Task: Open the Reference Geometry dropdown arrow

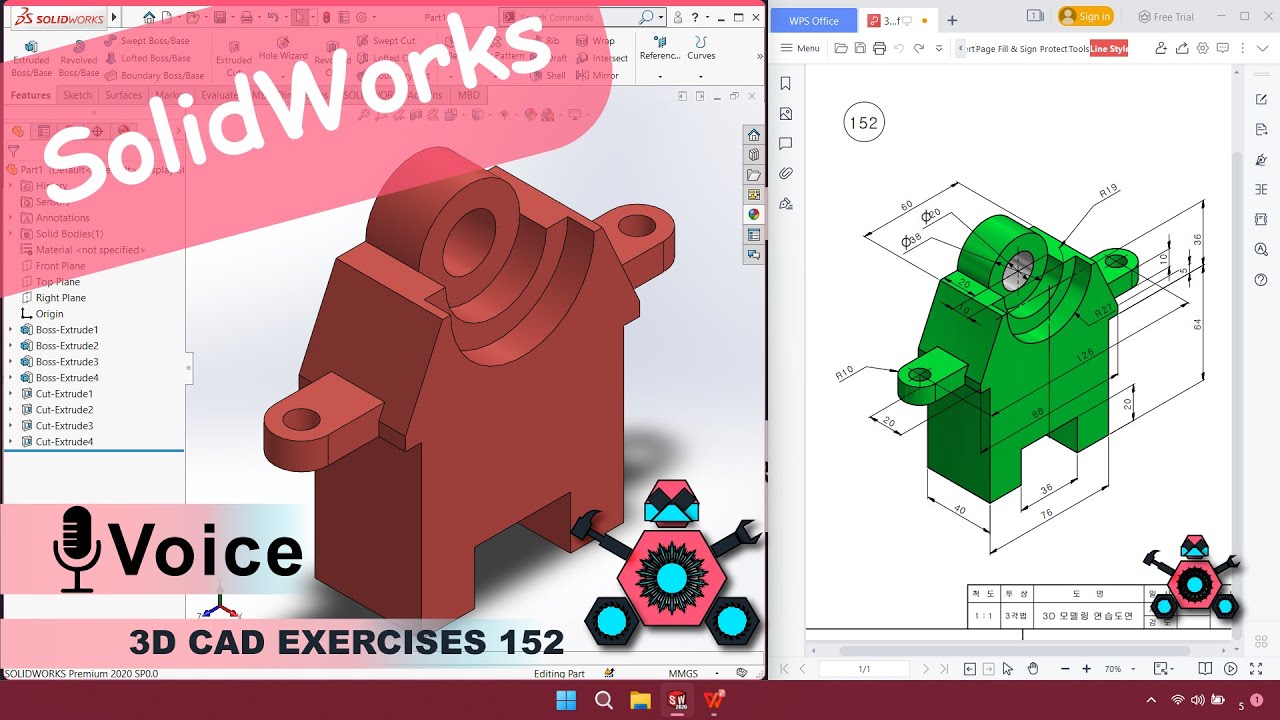Action: (659, 75)
